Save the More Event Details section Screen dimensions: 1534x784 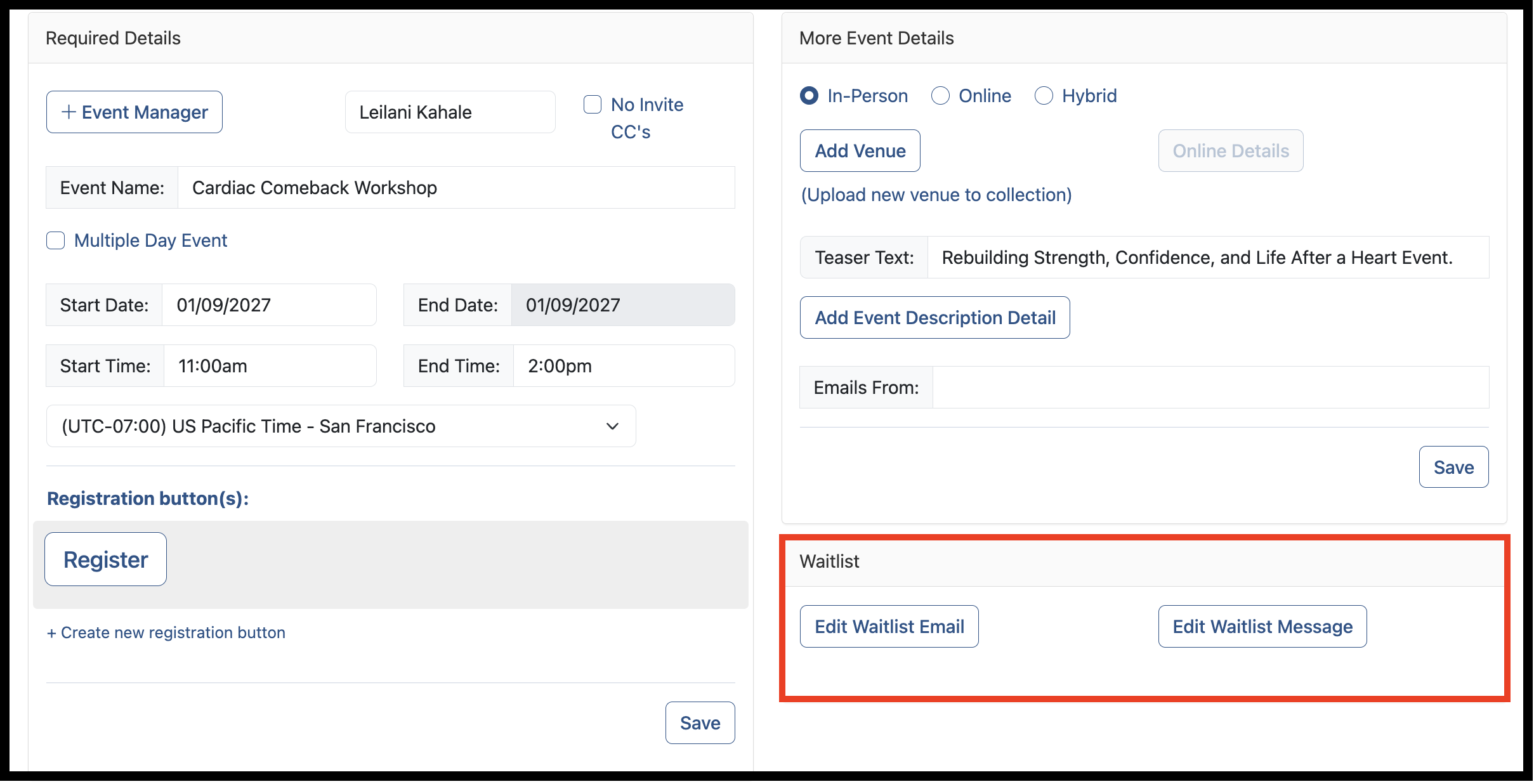coord(1453,467)
